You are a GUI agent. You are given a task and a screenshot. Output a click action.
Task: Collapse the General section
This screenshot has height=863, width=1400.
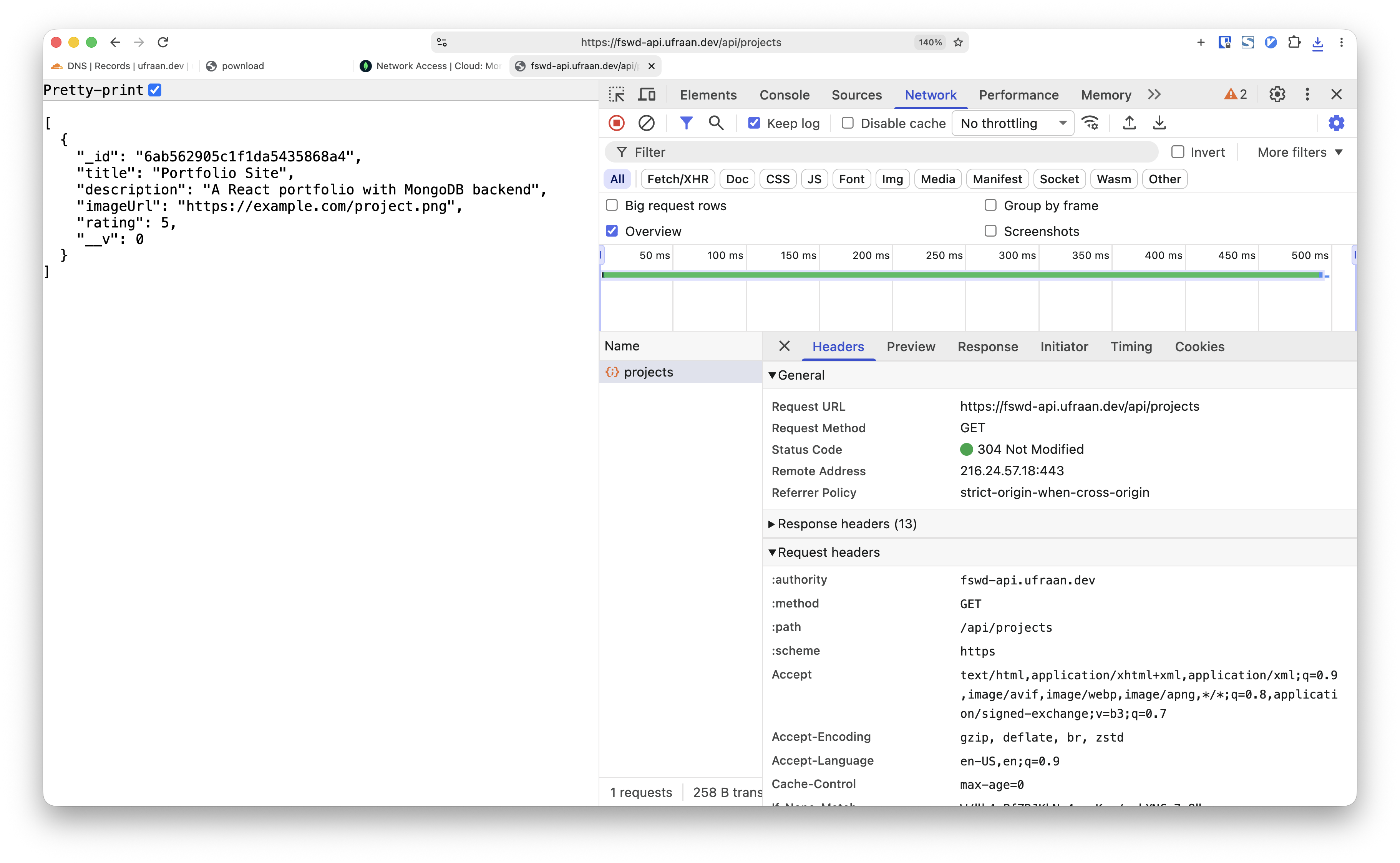[x=796, y=375]
